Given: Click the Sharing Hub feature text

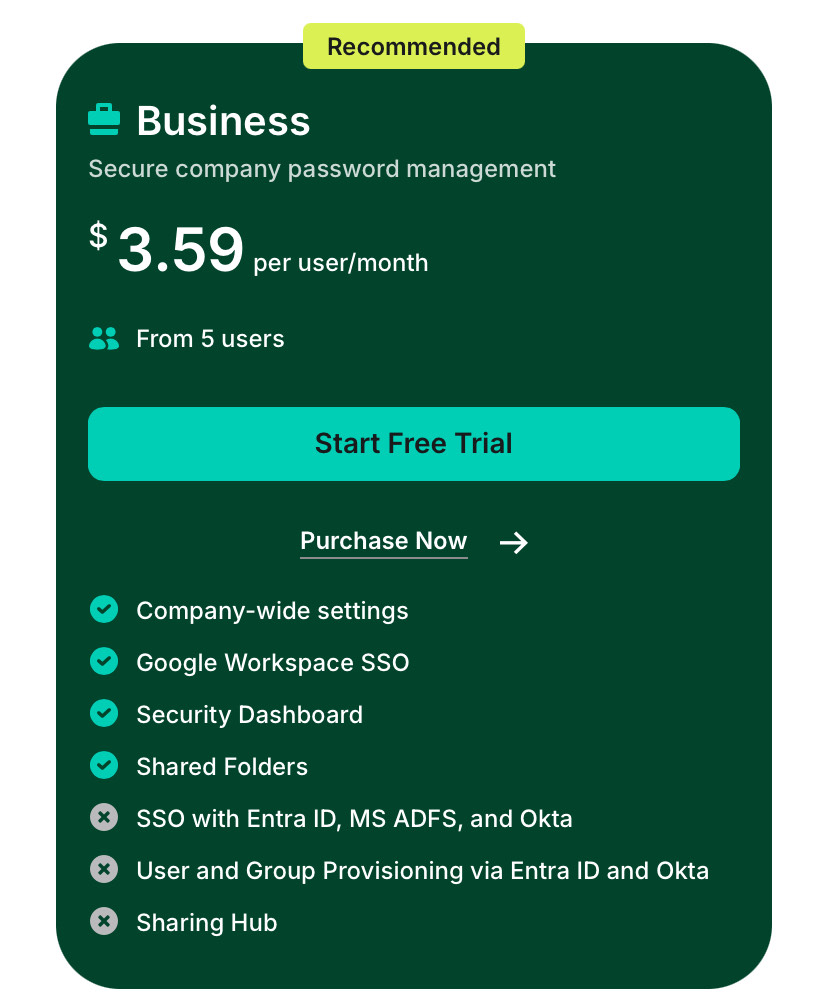Looking at the screenshot, I should pyautogui.click(x=207, y=923).
